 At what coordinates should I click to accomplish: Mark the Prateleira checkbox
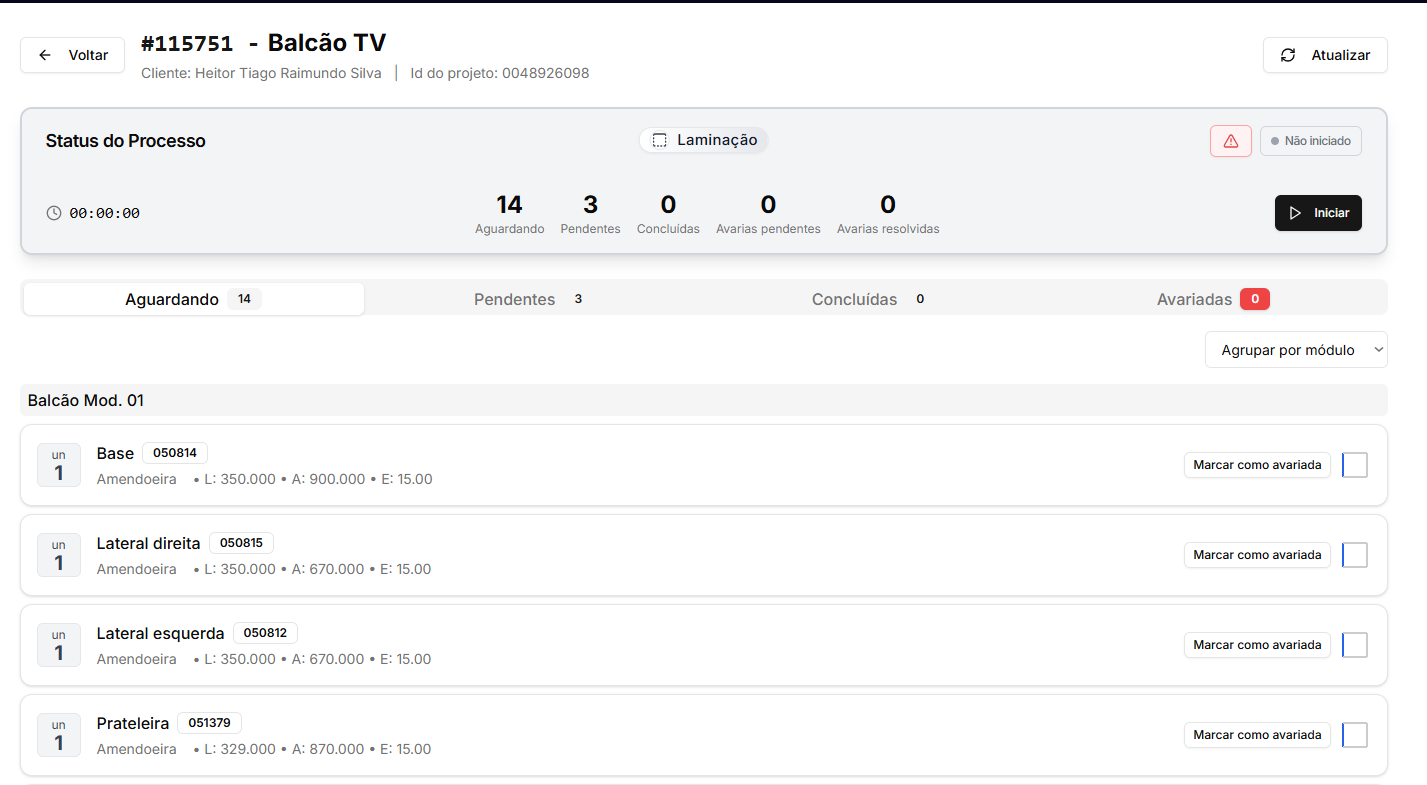[x=1355, y=735]
